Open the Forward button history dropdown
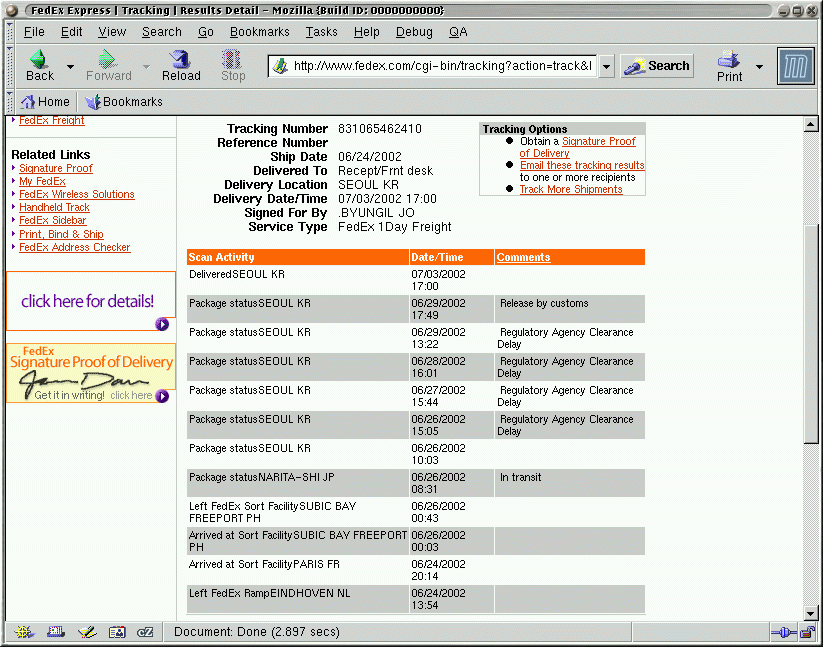This screenshot has height=647, width=823. pos(146,67)
